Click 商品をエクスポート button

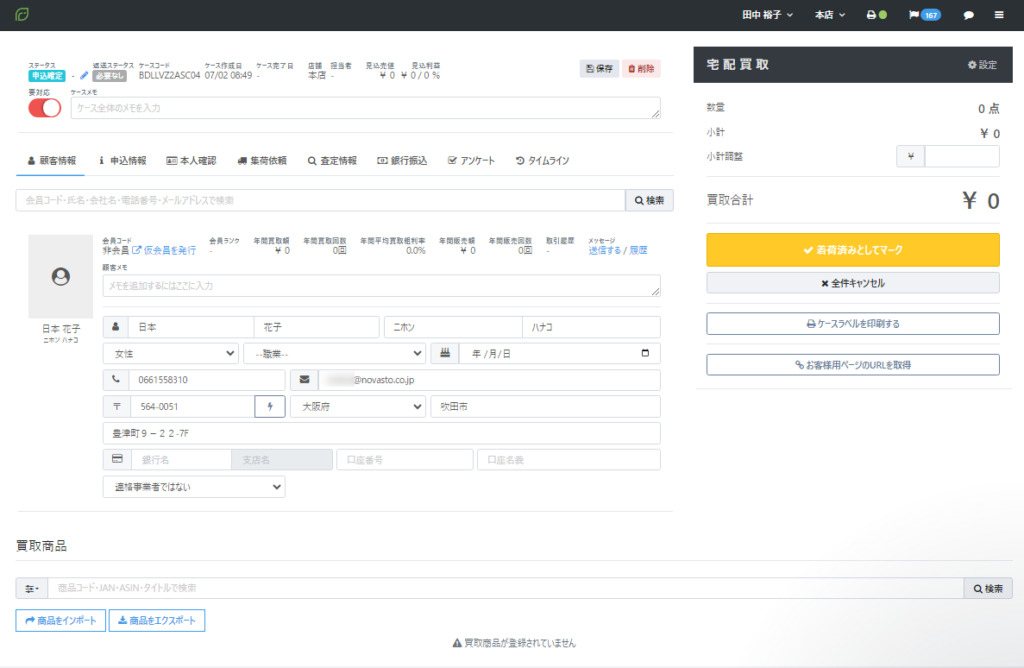157,620
